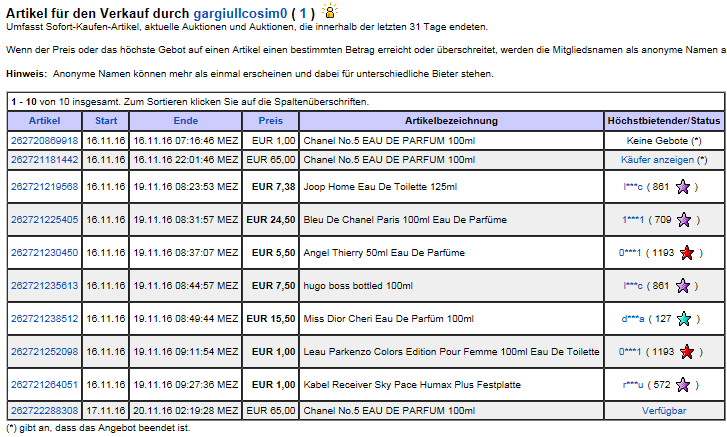
Task: Select hugo boss bottled 100ml text
Action: pyautogui.click(x=358, y=286)
